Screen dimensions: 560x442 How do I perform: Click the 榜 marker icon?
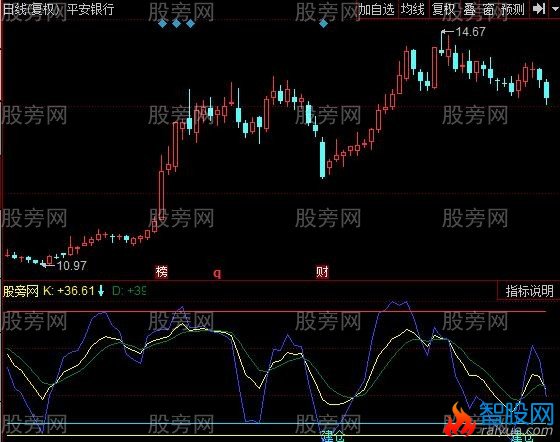pyautogui.click(x=161, y=272)
